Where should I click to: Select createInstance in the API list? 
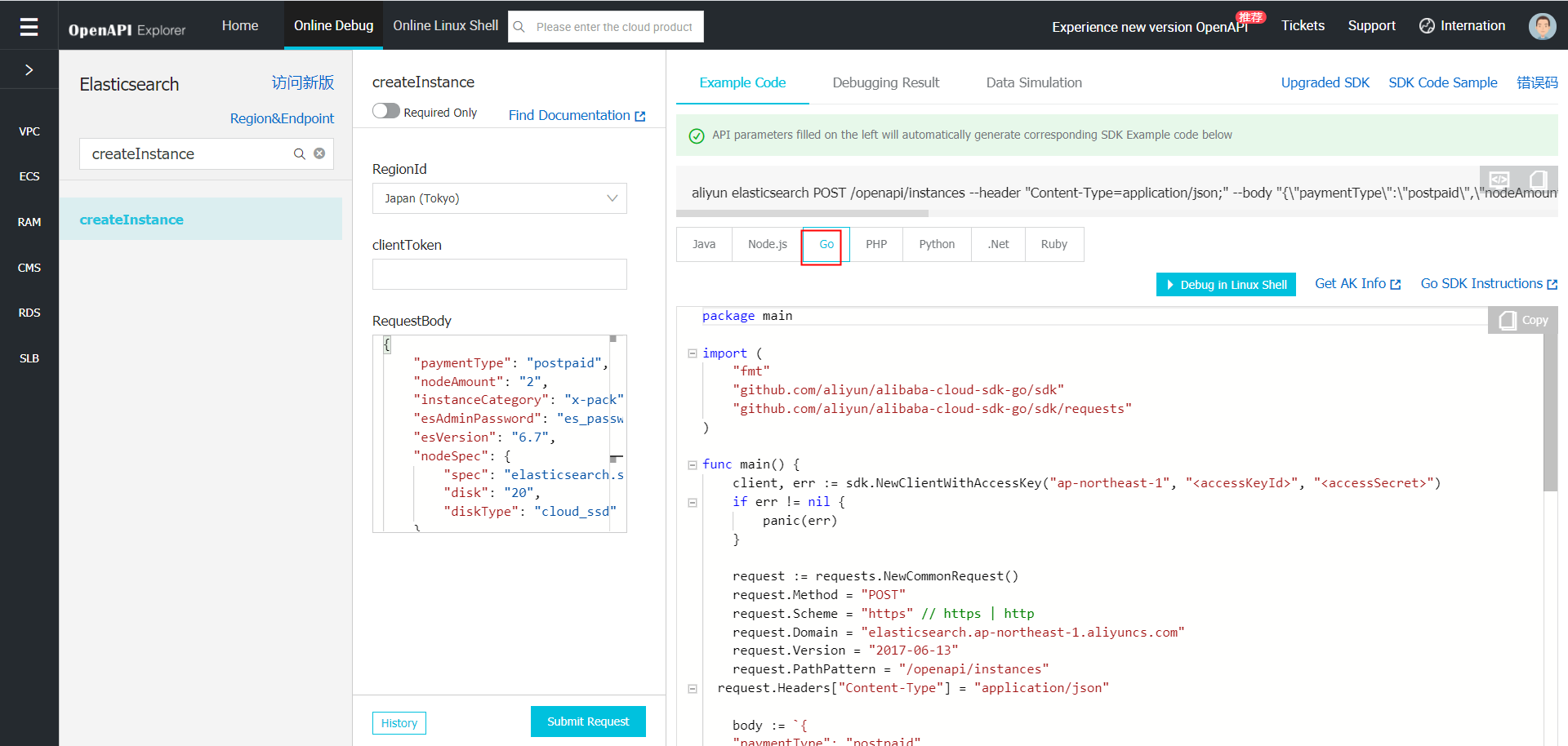(201, 220)
